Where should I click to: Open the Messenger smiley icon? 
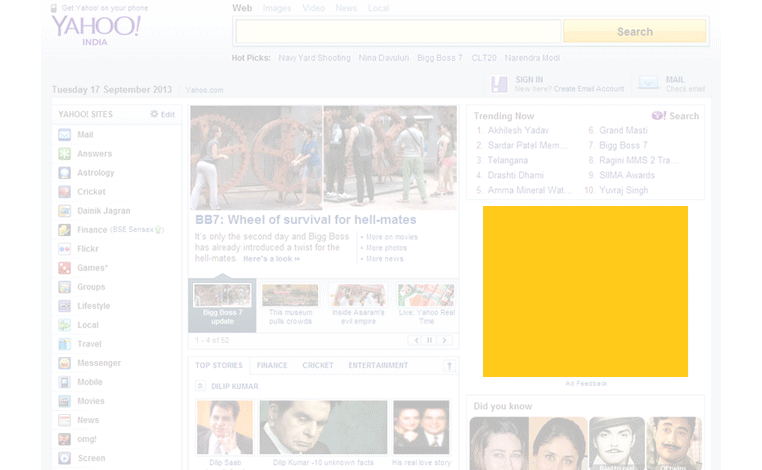click(x=65, y=363)
